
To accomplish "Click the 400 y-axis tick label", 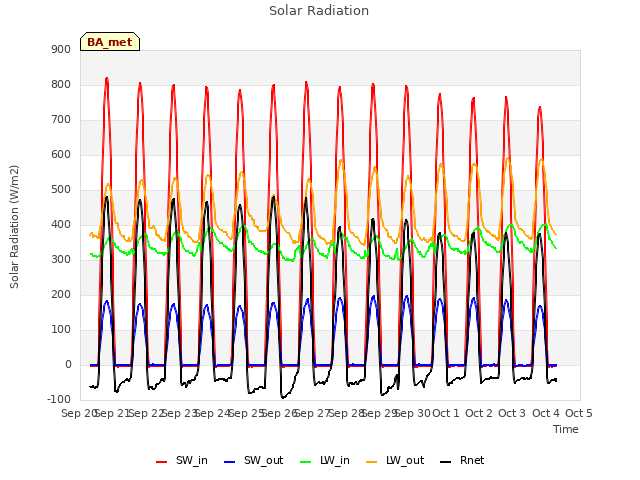I will 61,224.
